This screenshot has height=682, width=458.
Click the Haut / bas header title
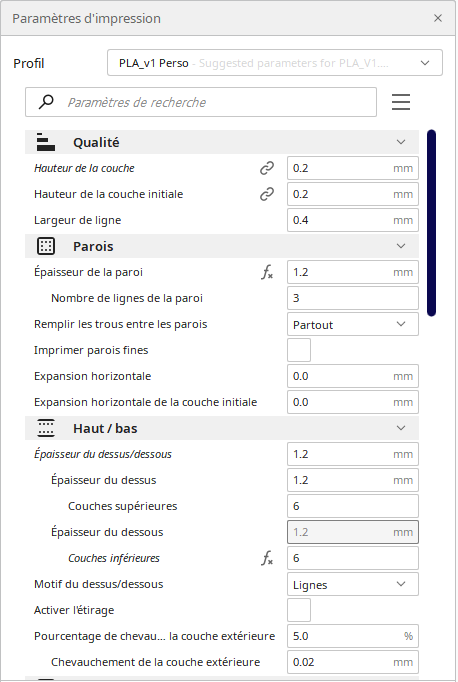[105, 428]
